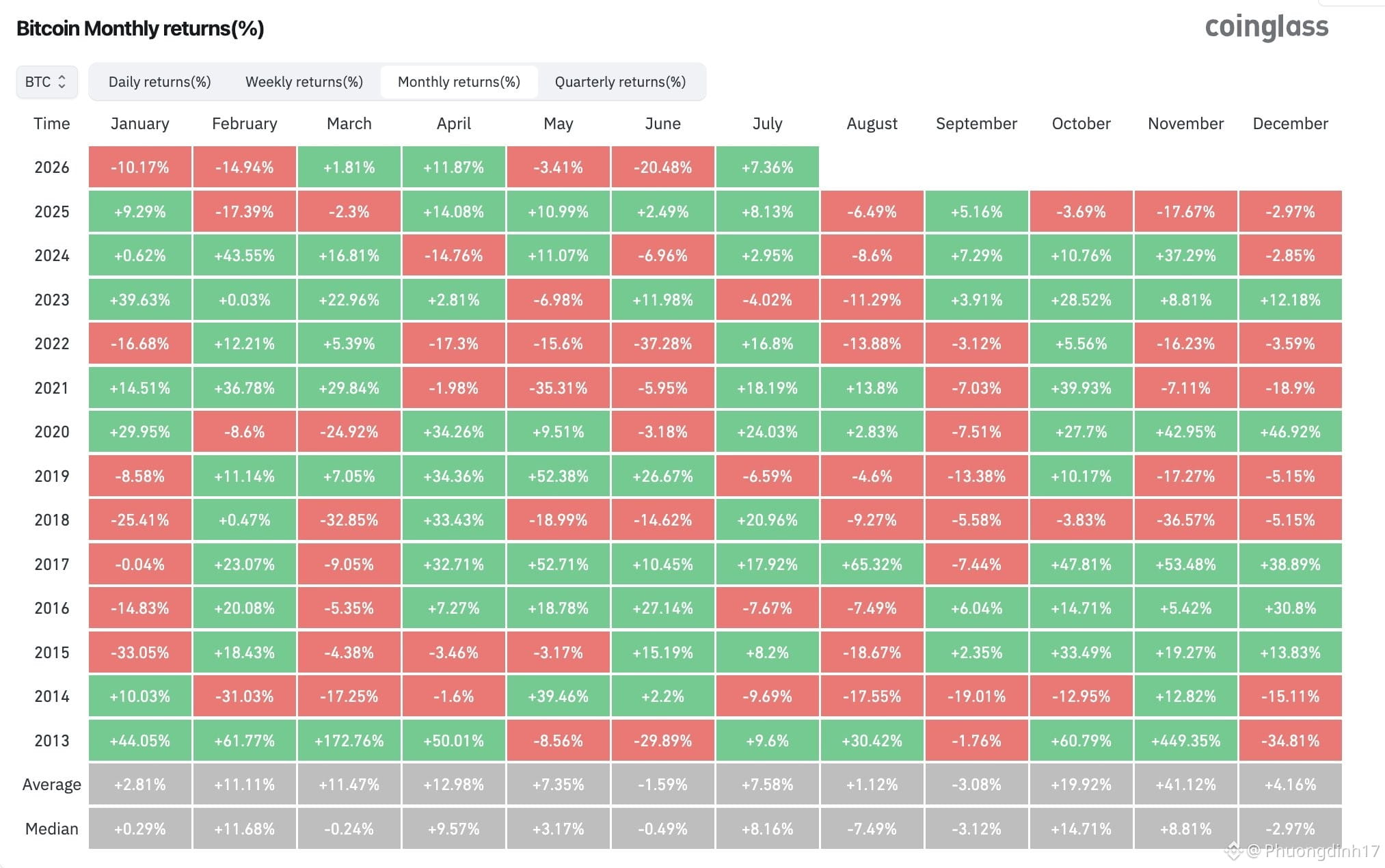This screenshot has height=868, width=1385.
Task: Switch to Daily returns(%) tab
Action: (159, 82)
